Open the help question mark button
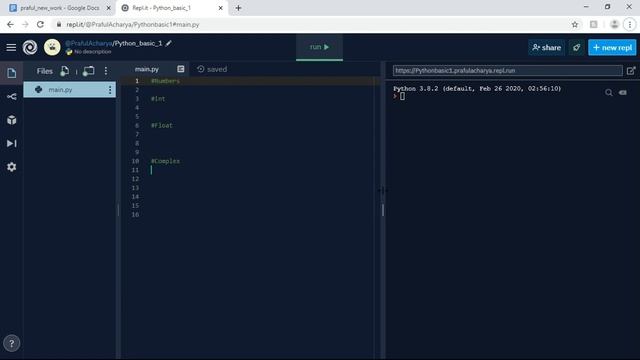The width and height of the screenshot is (640, 360). 11,343
